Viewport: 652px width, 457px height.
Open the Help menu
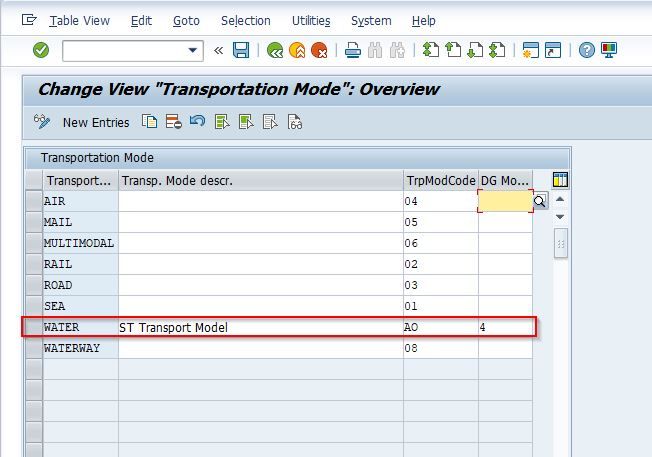424,21
